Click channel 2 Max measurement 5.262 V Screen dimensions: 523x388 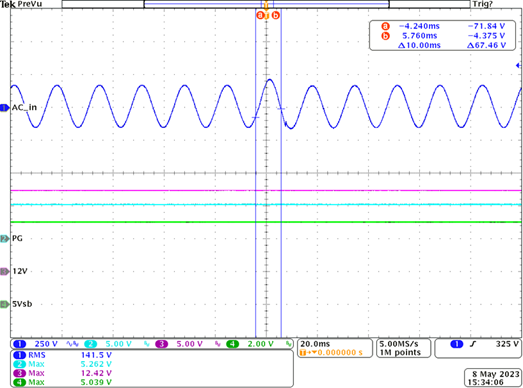point(62,364)
